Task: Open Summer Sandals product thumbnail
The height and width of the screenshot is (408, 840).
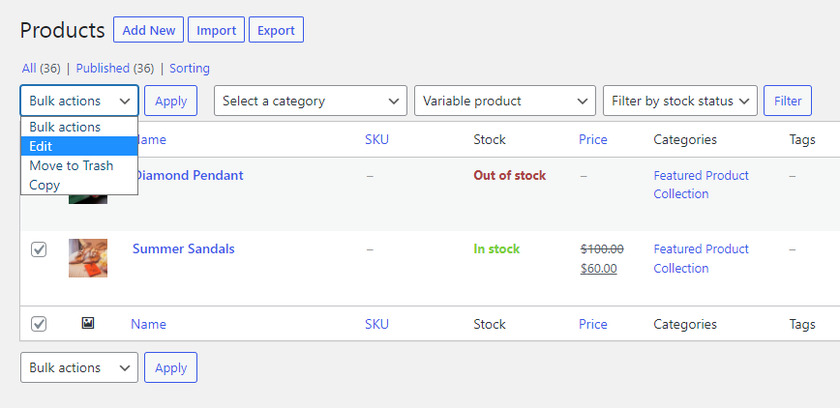Action: coord(88,258)
